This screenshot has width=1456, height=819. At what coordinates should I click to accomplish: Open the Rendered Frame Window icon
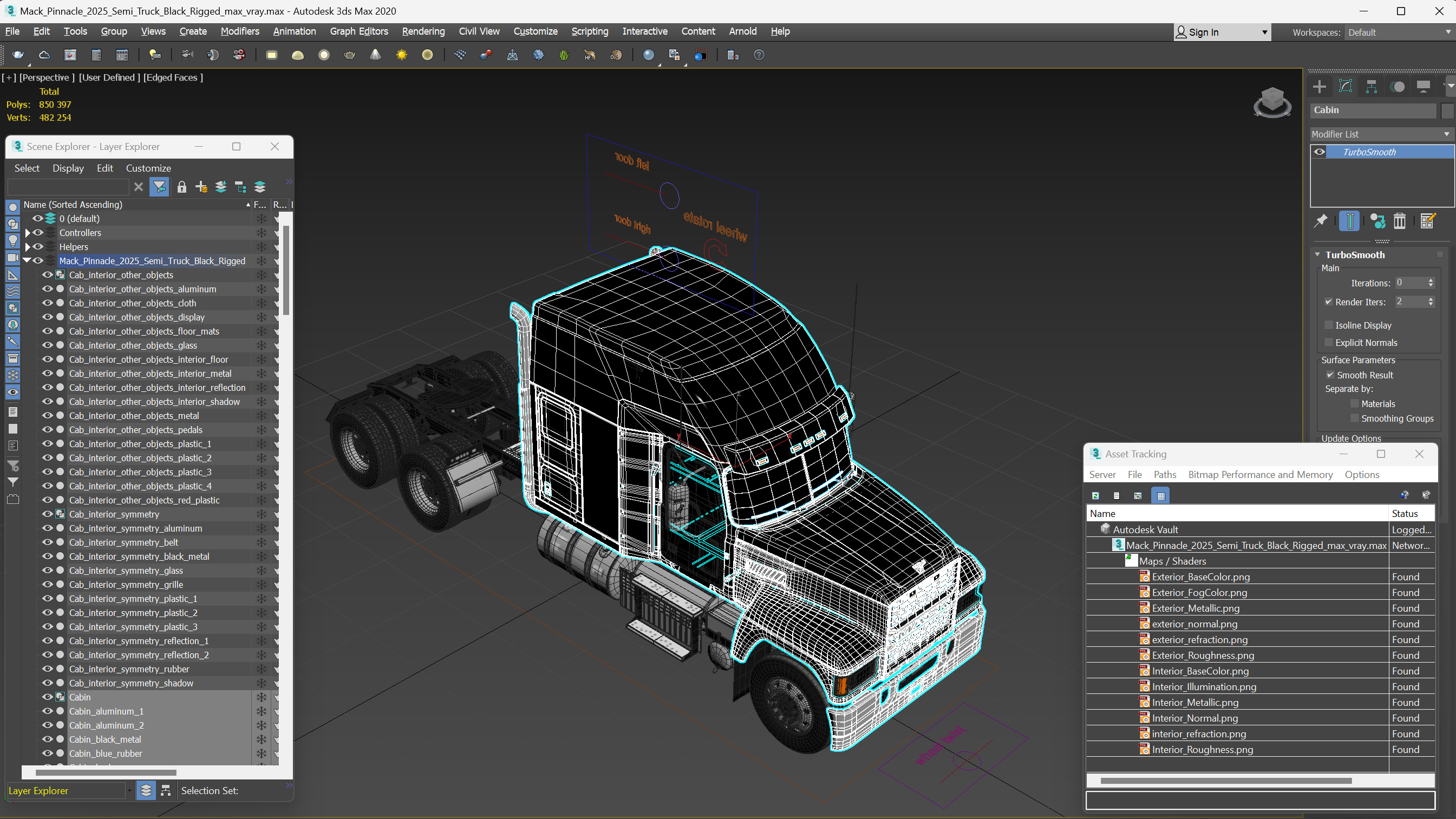point(70,55)
